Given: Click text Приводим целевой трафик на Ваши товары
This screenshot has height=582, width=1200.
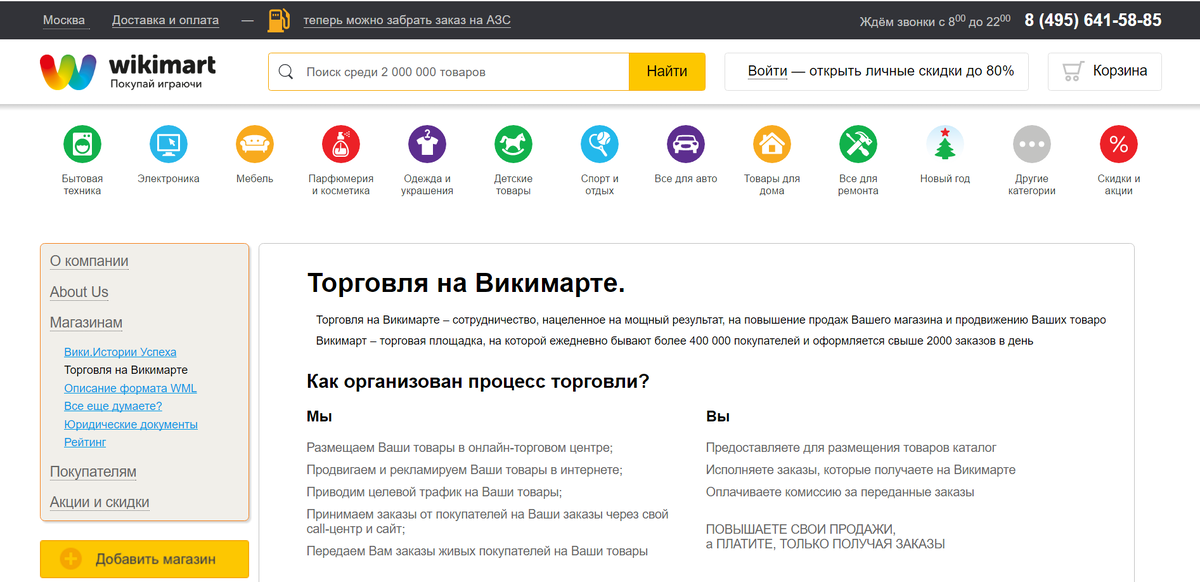Looking at the screenshot, I should [x=434, y=492].
